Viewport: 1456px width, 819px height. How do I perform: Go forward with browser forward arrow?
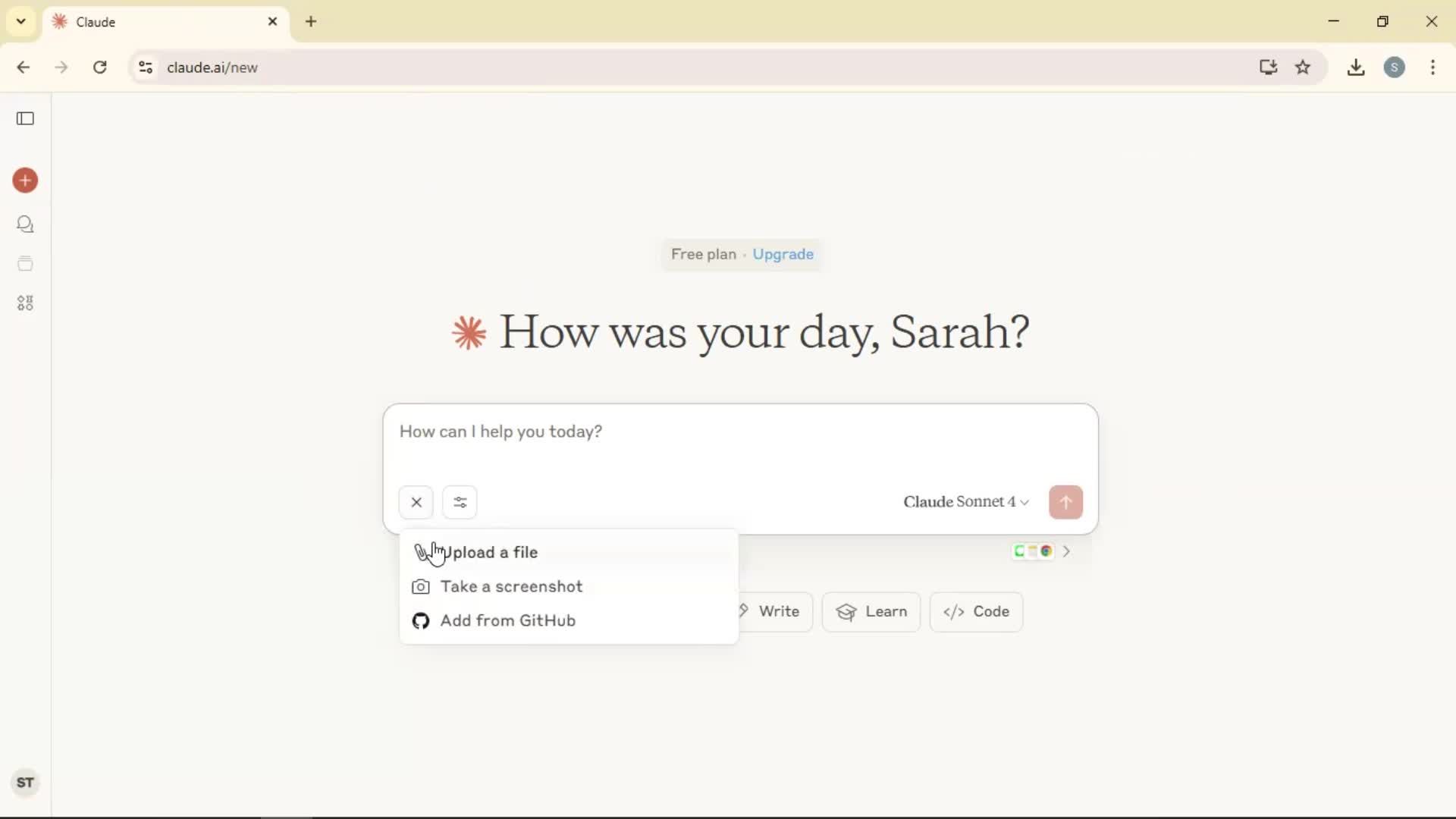click(x=61, y=67)
